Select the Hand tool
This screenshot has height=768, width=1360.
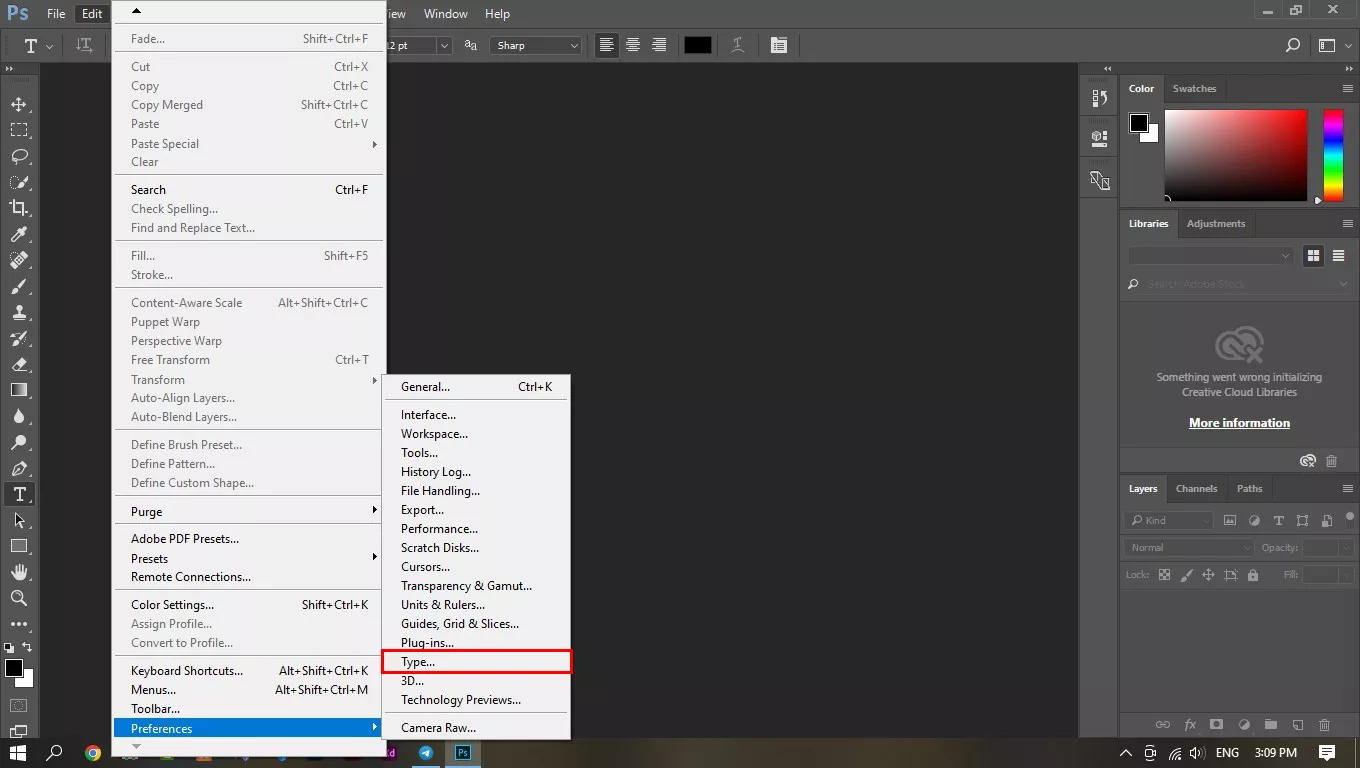point(19,572)
